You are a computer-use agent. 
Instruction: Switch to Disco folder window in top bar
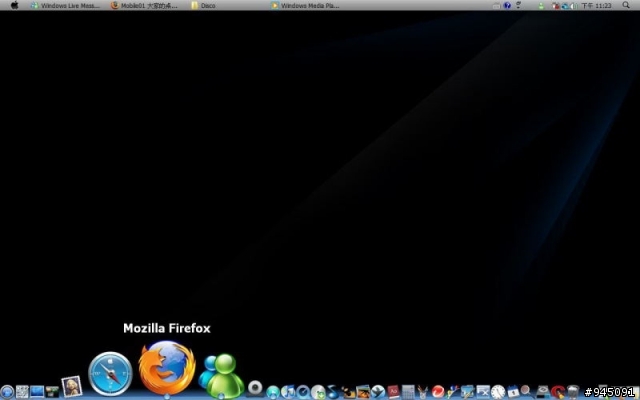(203, 6)
